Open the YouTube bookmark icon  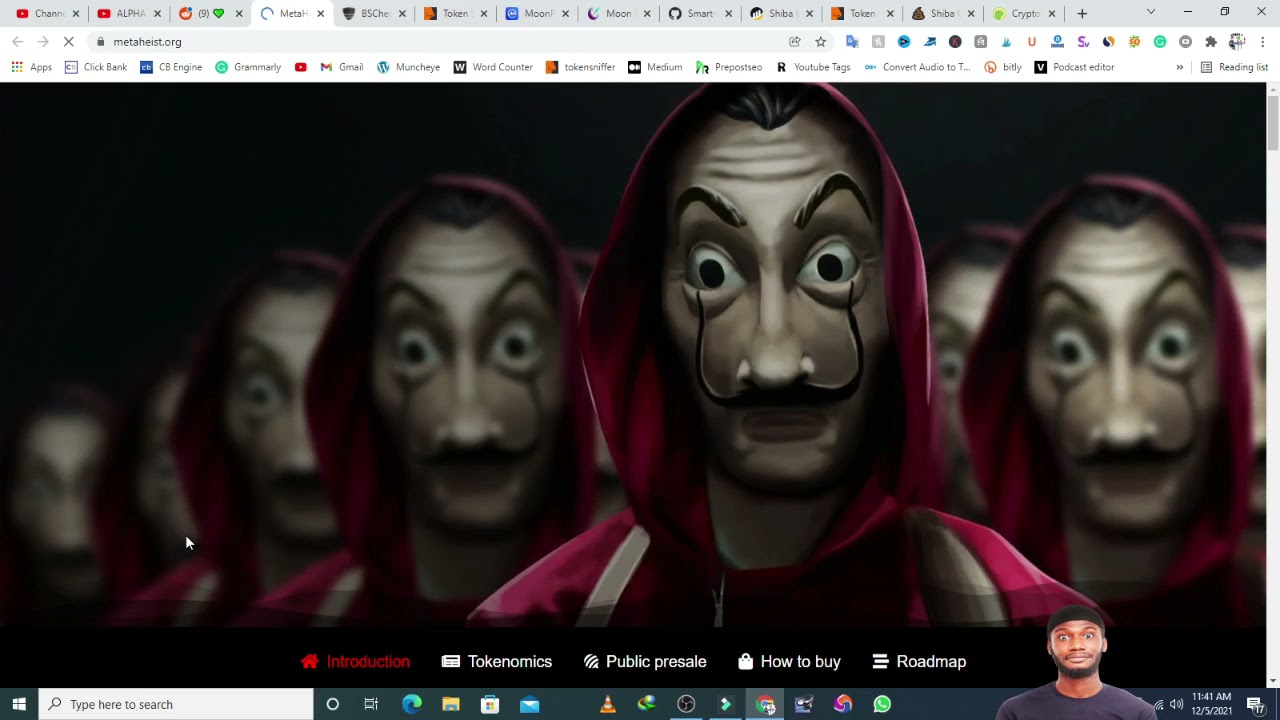[301, 67]
